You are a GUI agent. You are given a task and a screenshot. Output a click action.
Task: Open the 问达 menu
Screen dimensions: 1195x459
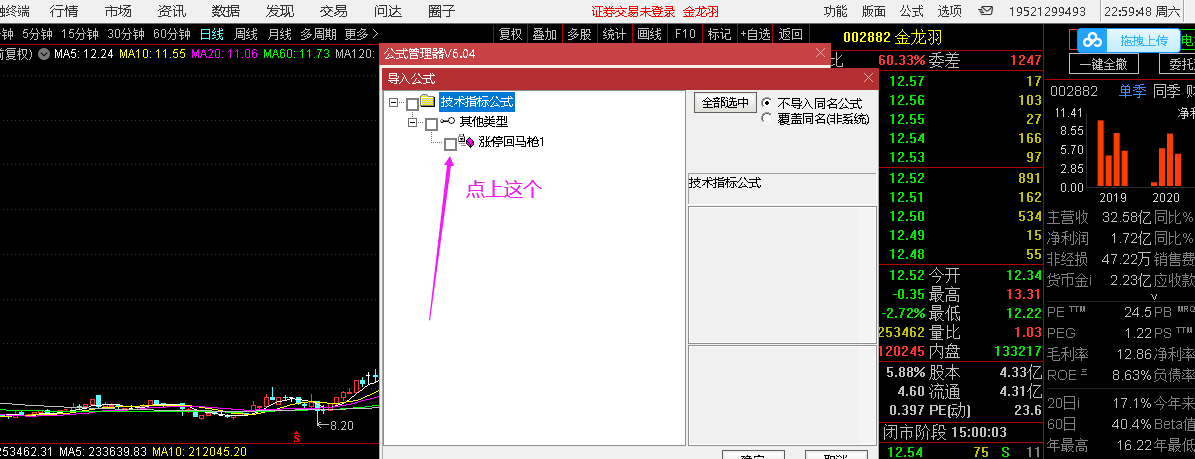click(388, 11)
